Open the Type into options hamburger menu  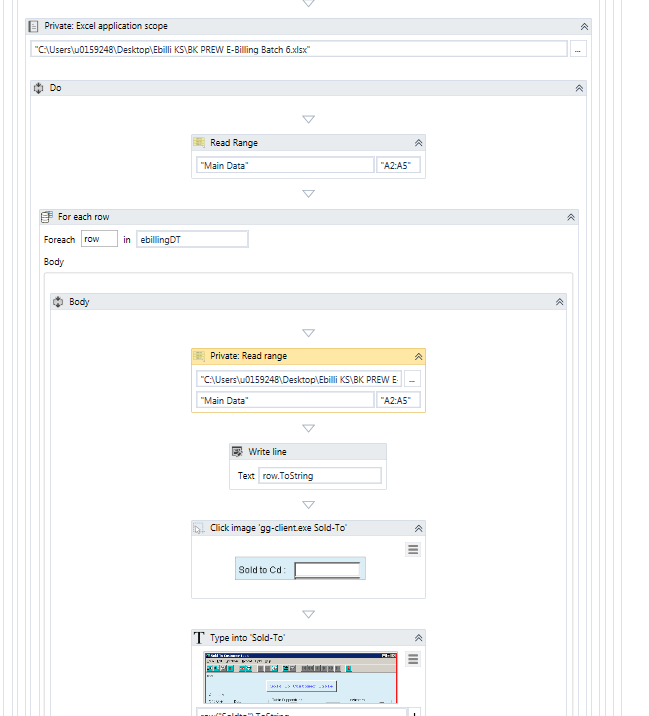pyautogui.click(x=413, y=659)
